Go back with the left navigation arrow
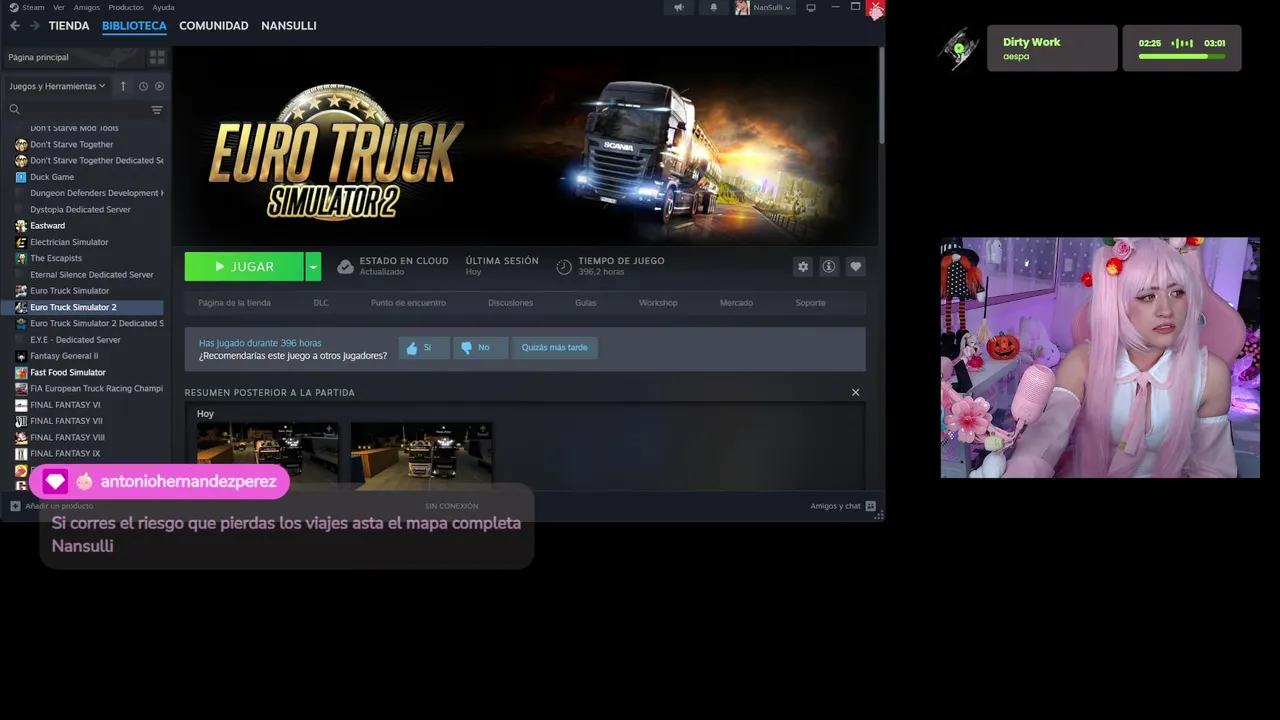Image resolution: width=1280 pixels, height=720 pixels. tap(14, 26)
